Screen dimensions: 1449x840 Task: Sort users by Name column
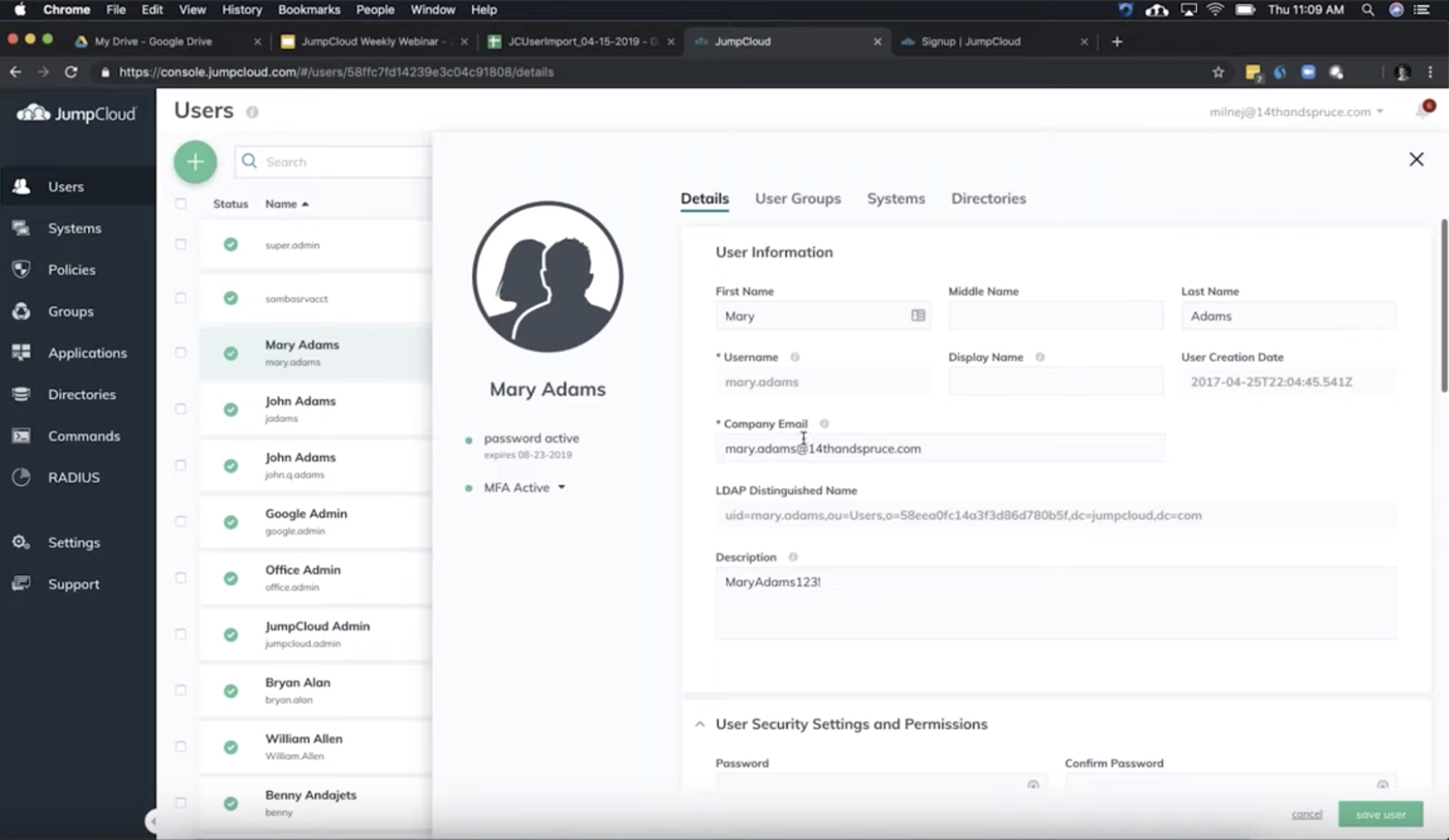pyautogui.click(x=286, y=204)
